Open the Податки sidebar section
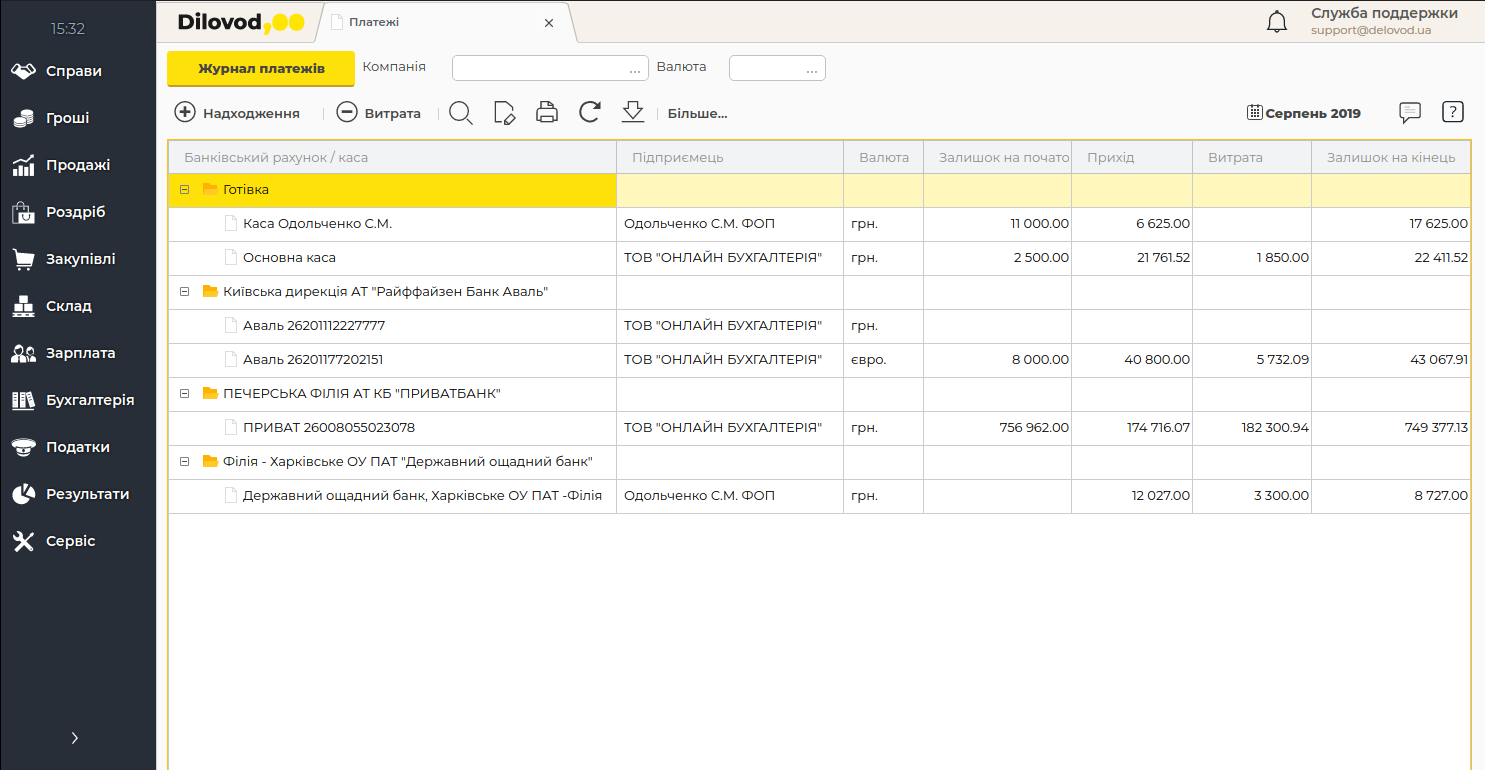 pyautogui.click(x=78, y=447)
